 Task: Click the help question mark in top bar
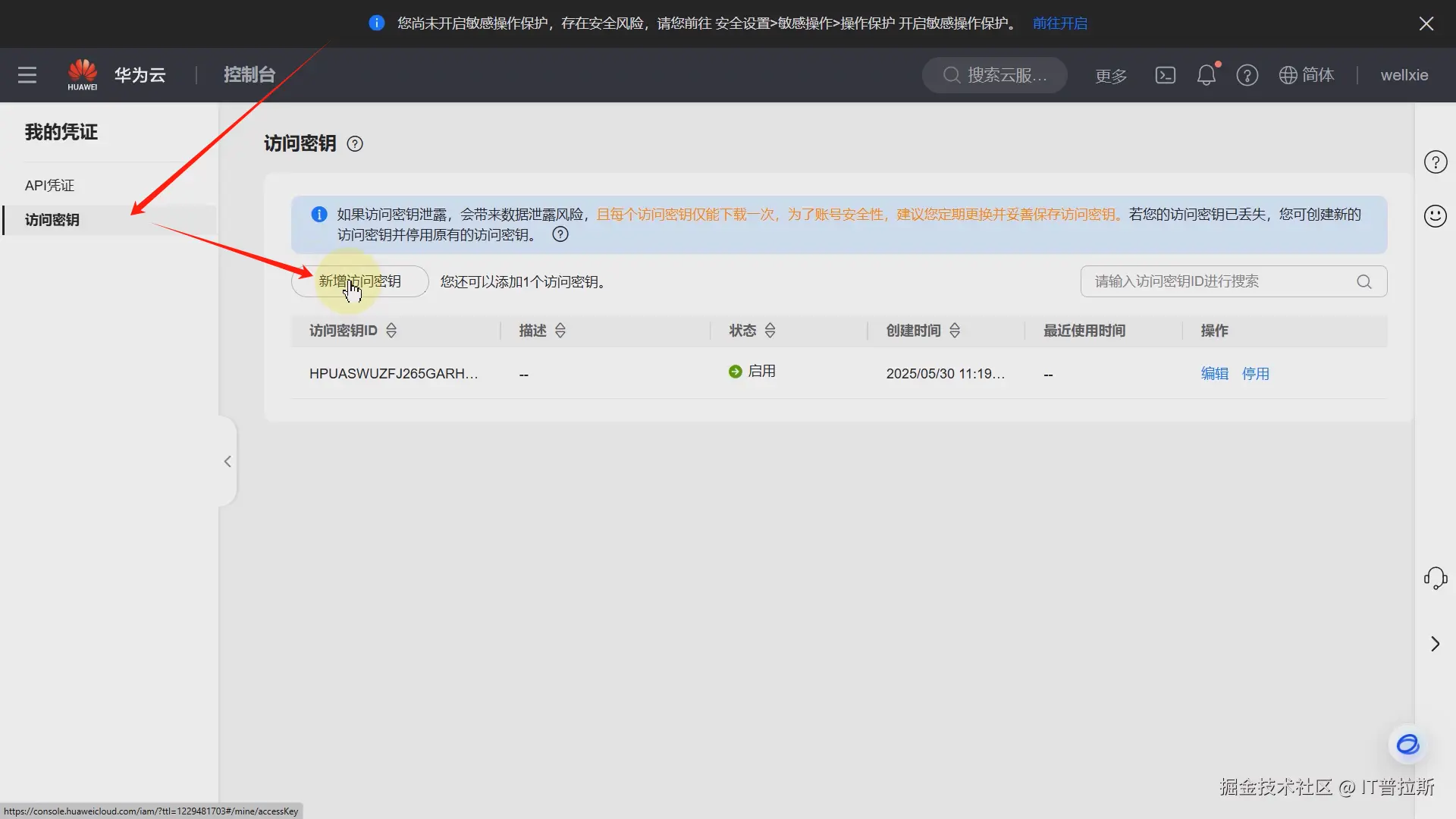[x=1247, y=75]
